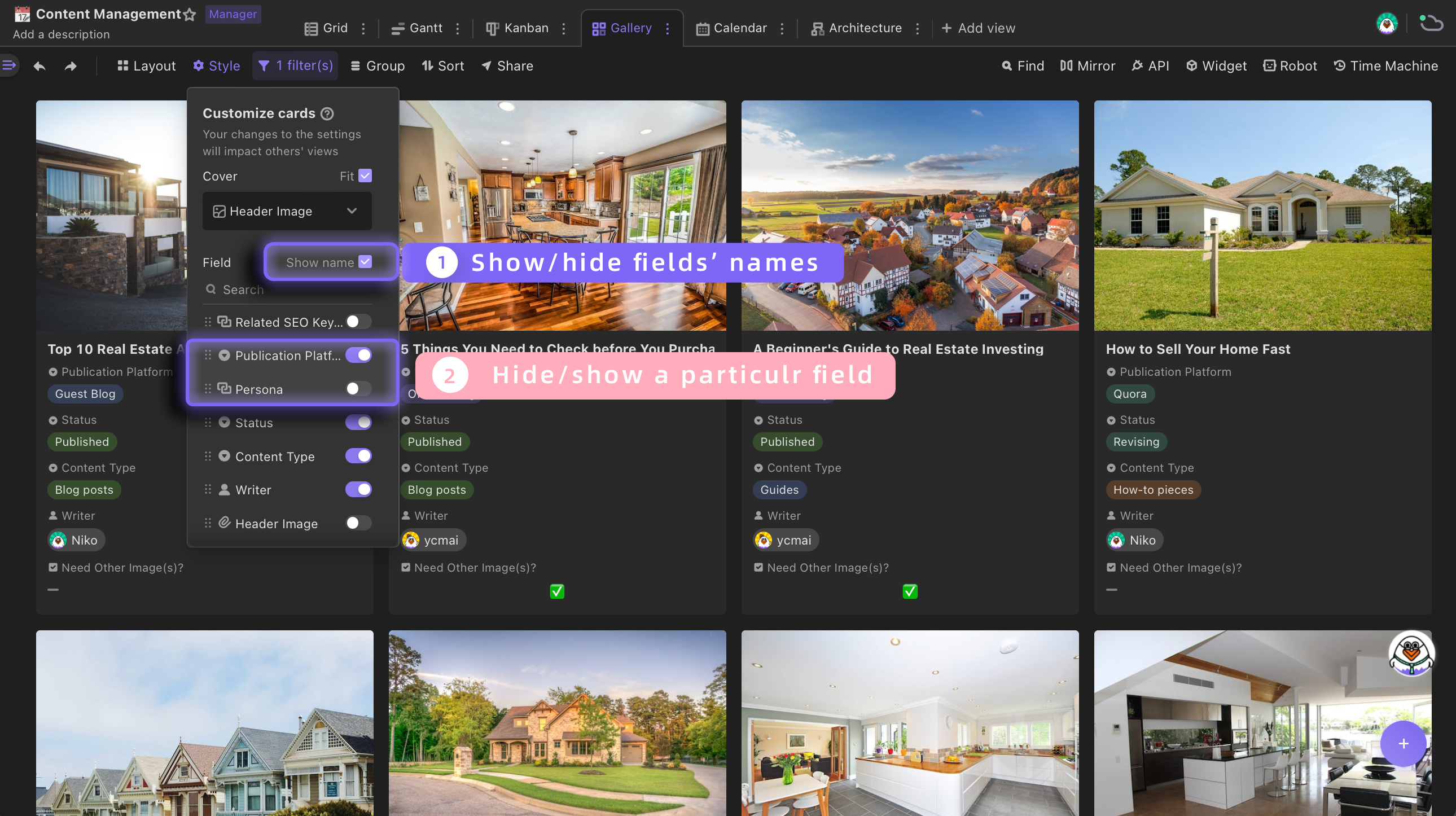Click the help icon beside Customize cards
This screenshot has width=1456, height=816.
327,113
